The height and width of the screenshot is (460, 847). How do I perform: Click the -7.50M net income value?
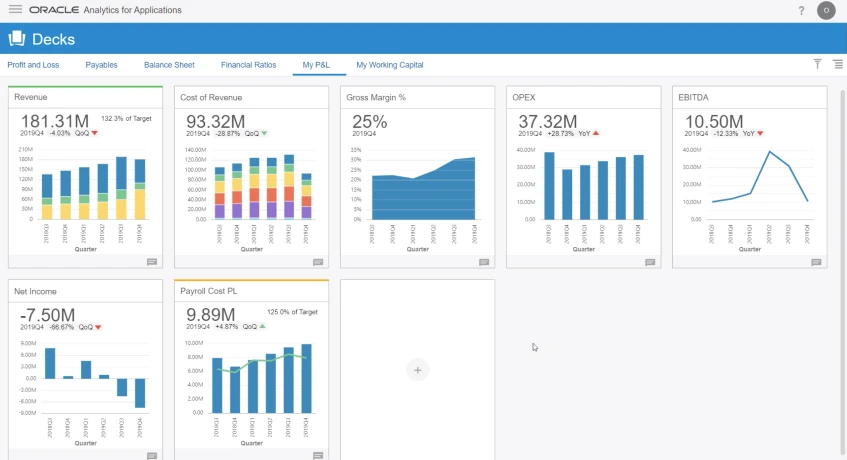(x=48, y=315)
